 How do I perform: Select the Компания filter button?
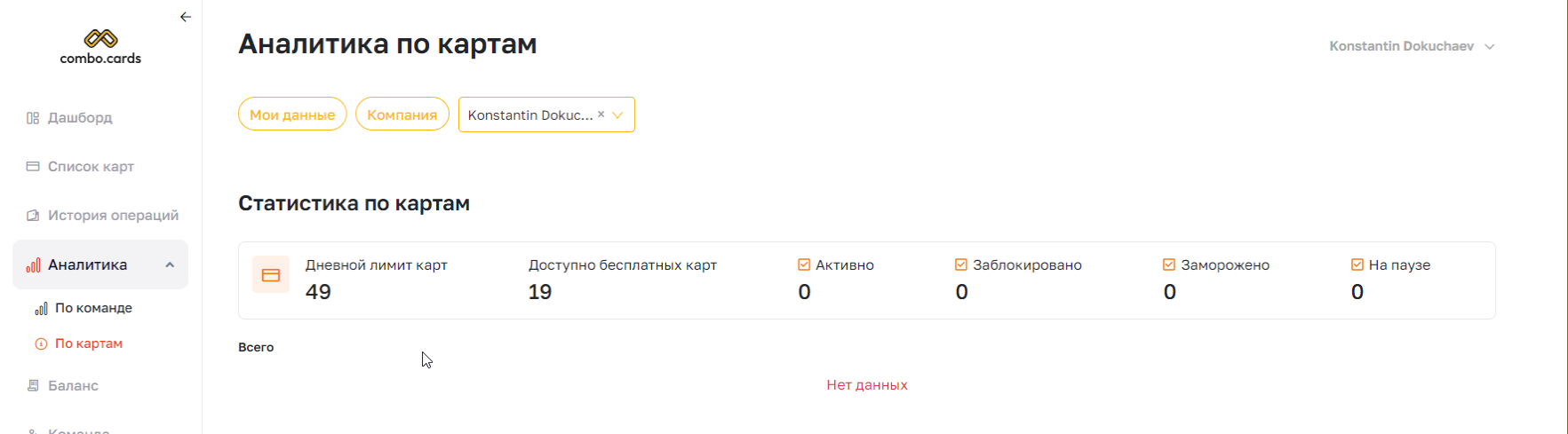(x=402, y=114)
